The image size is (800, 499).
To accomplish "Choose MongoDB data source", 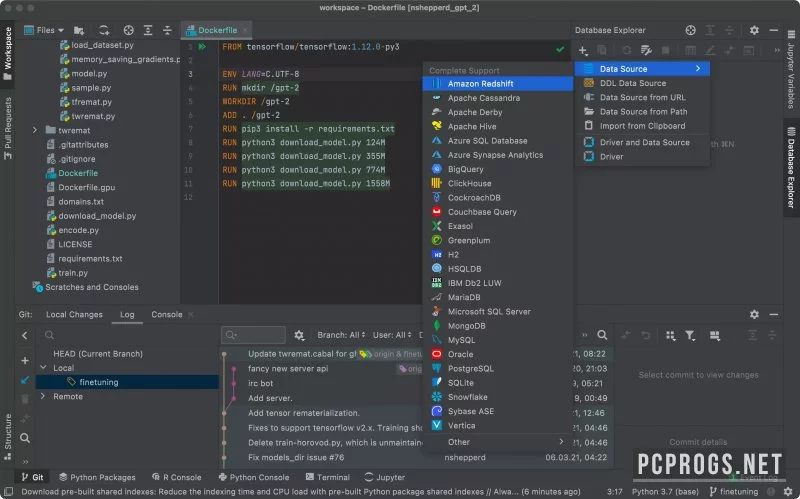I will pos(498,326).
